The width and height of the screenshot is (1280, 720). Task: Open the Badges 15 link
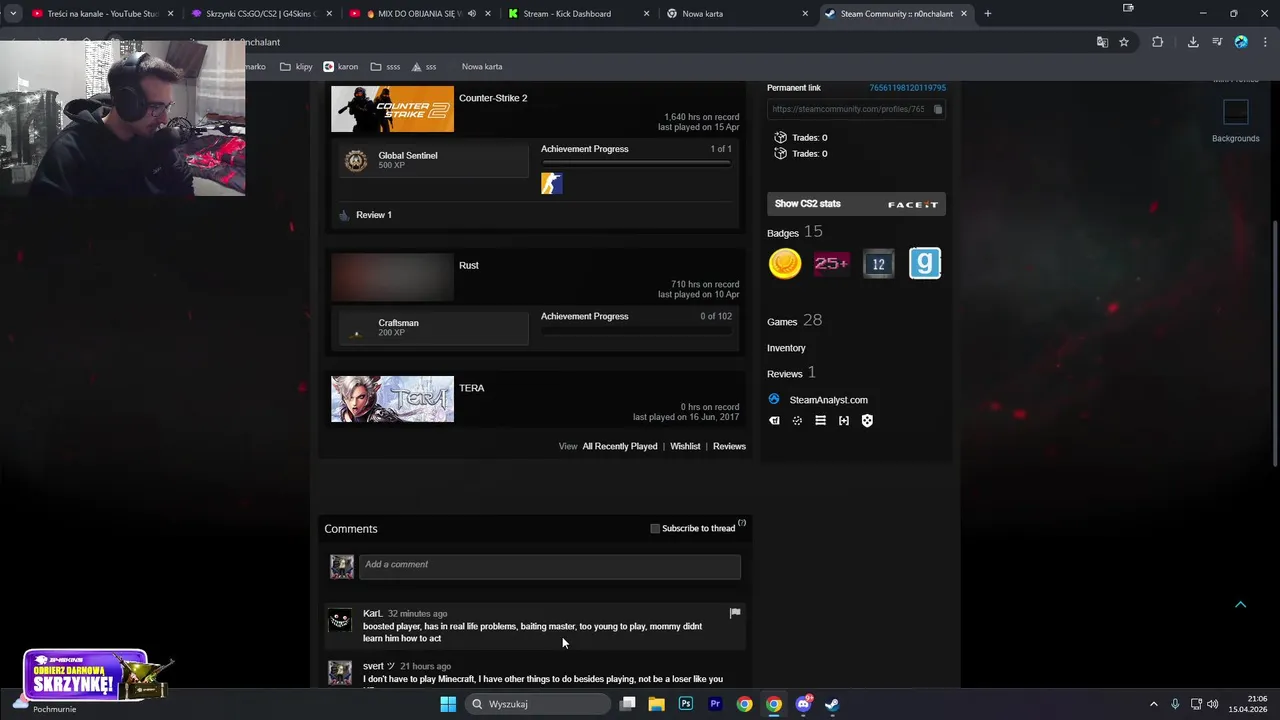[x=795, y=232]
